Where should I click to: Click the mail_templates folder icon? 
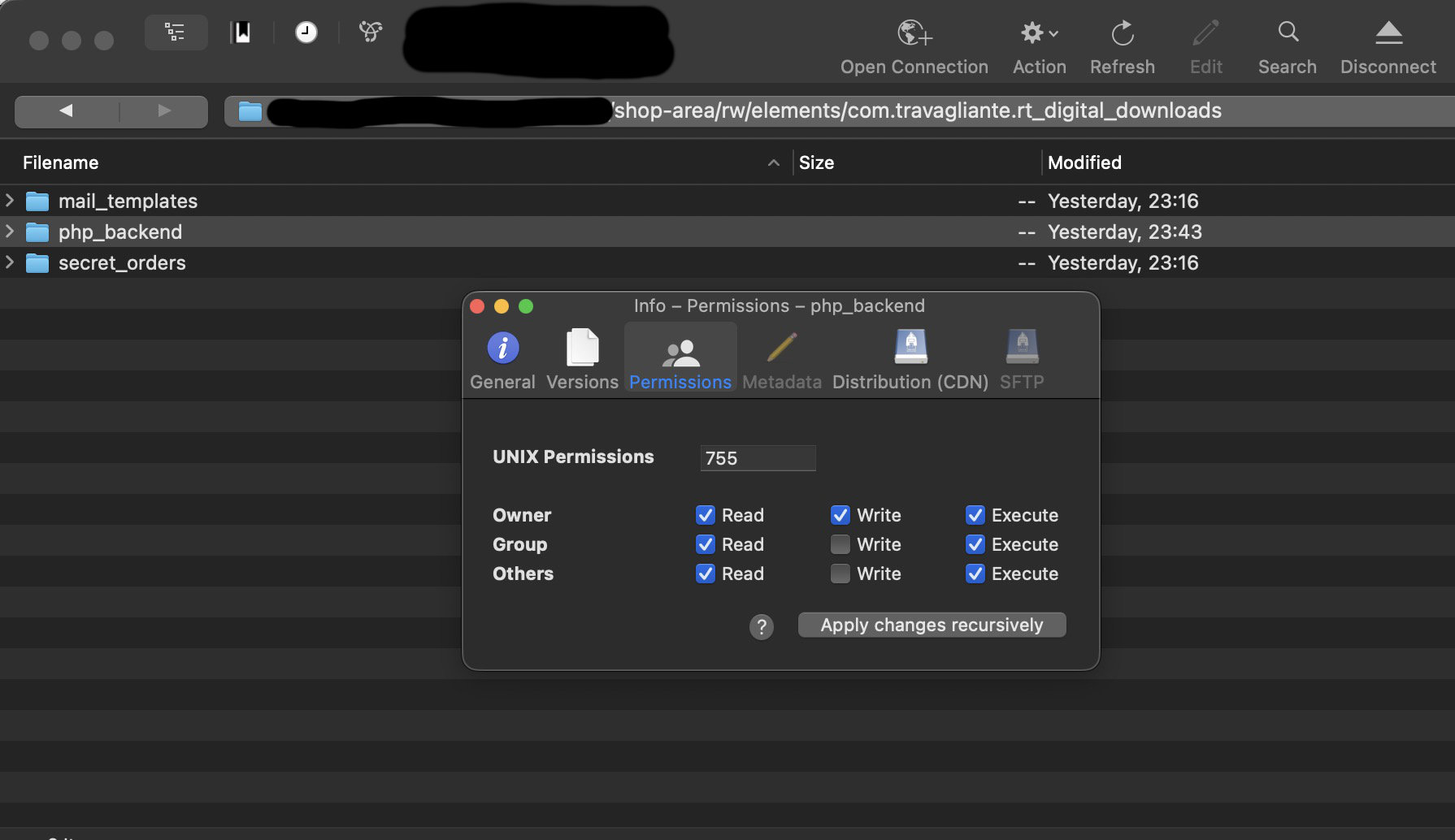37,201
